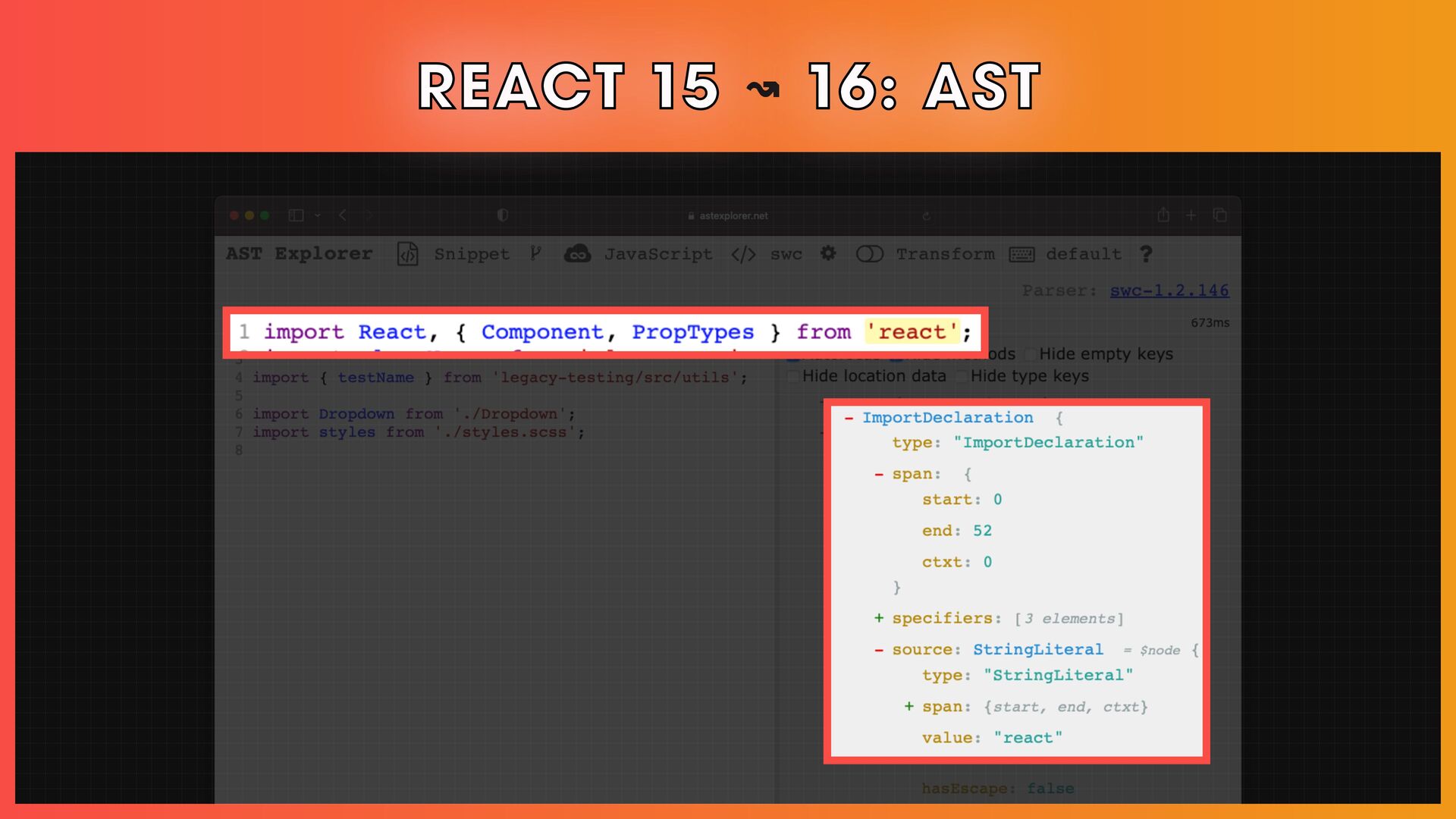
Task: Toggle the Transform switch
Action: tap(869, 254)
